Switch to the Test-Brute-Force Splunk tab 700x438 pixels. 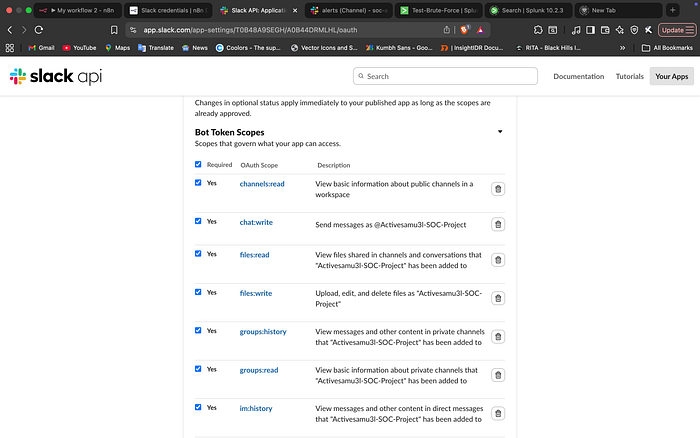[x=438, y=10]
